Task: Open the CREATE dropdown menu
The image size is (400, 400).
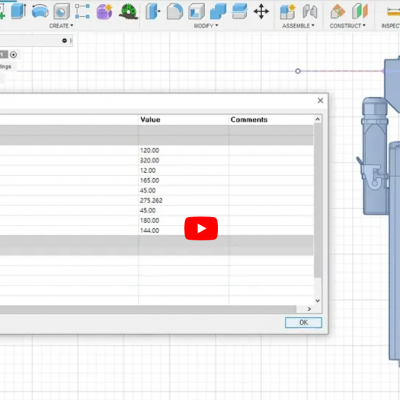Action: [61, 26]
